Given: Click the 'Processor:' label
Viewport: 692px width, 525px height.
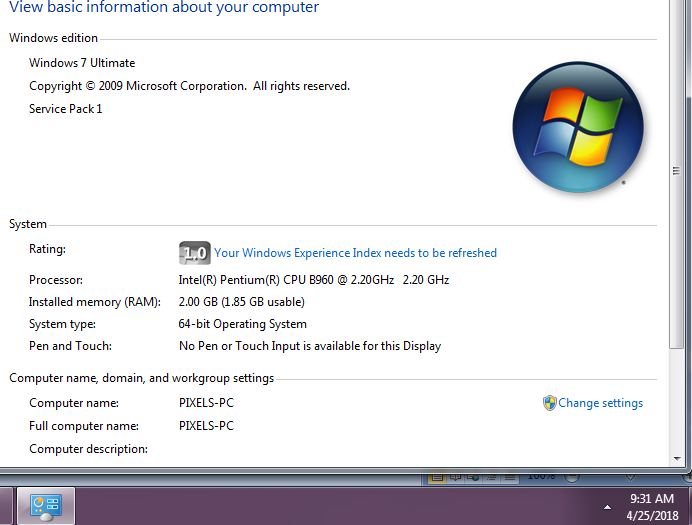Looking at the screenshot, I should tap(56, 280).
